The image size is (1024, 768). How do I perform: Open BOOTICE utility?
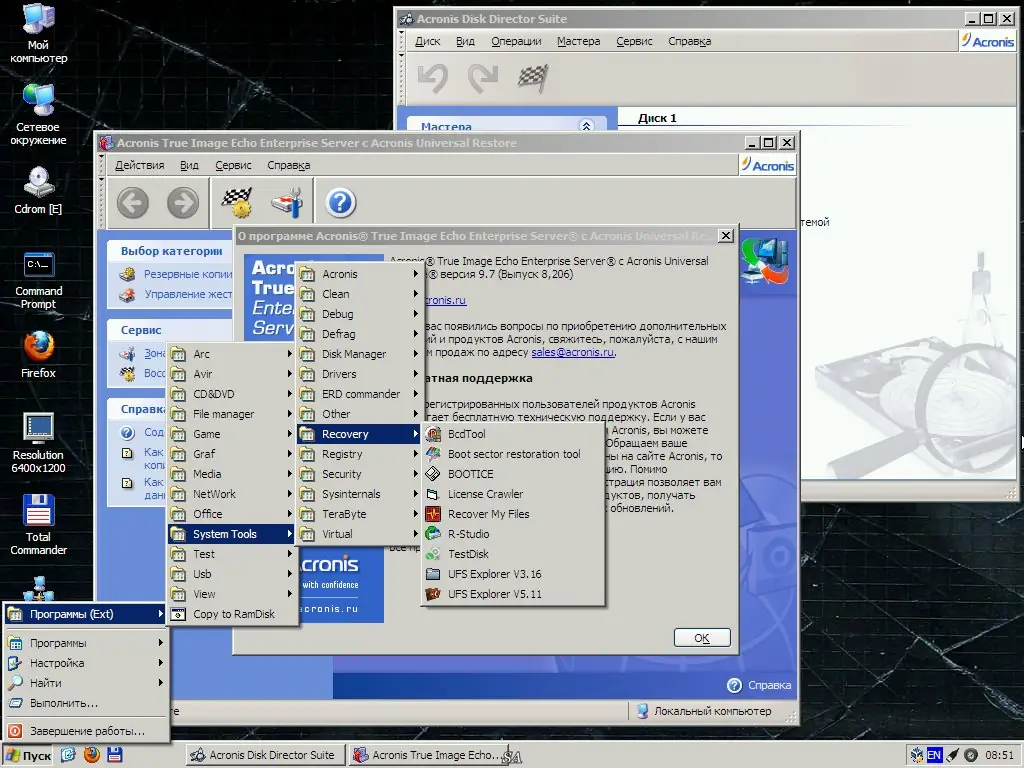tap(513, 474)
